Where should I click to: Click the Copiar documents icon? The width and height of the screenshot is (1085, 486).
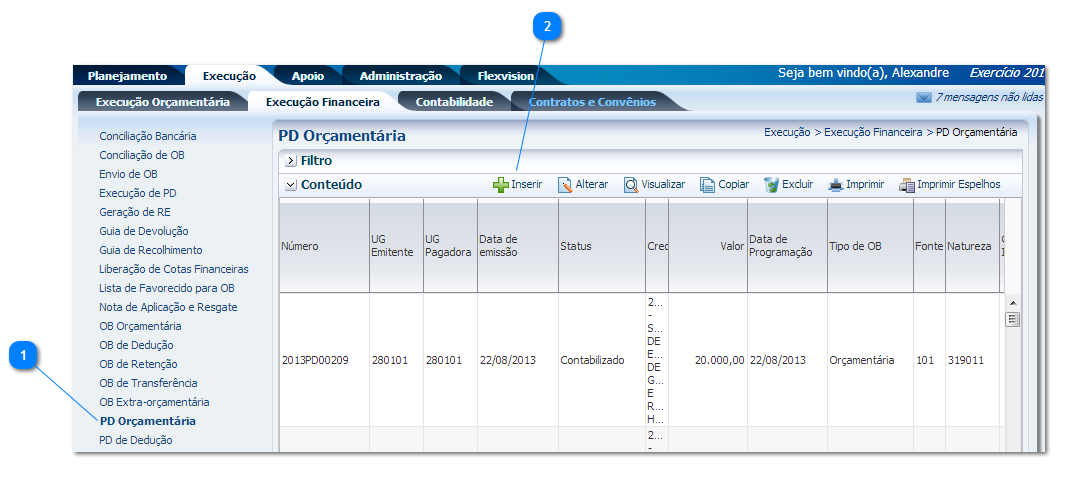coord(707,185)
